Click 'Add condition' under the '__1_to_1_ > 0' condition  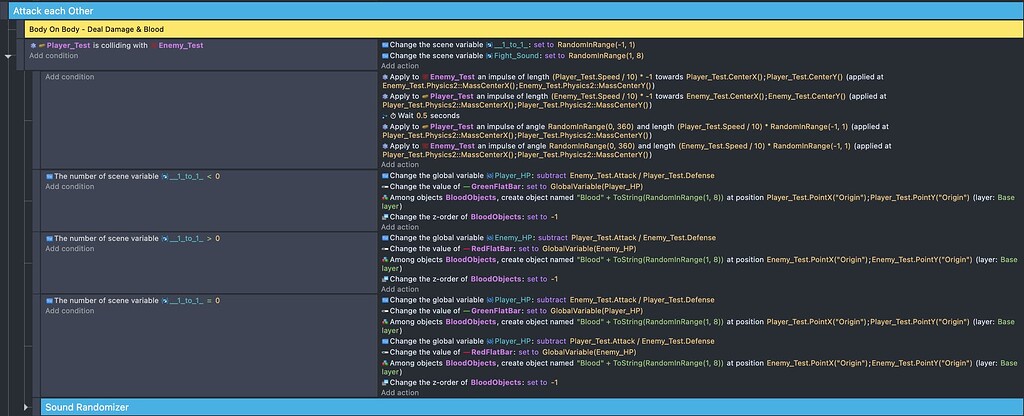click(x=69, y=248)
